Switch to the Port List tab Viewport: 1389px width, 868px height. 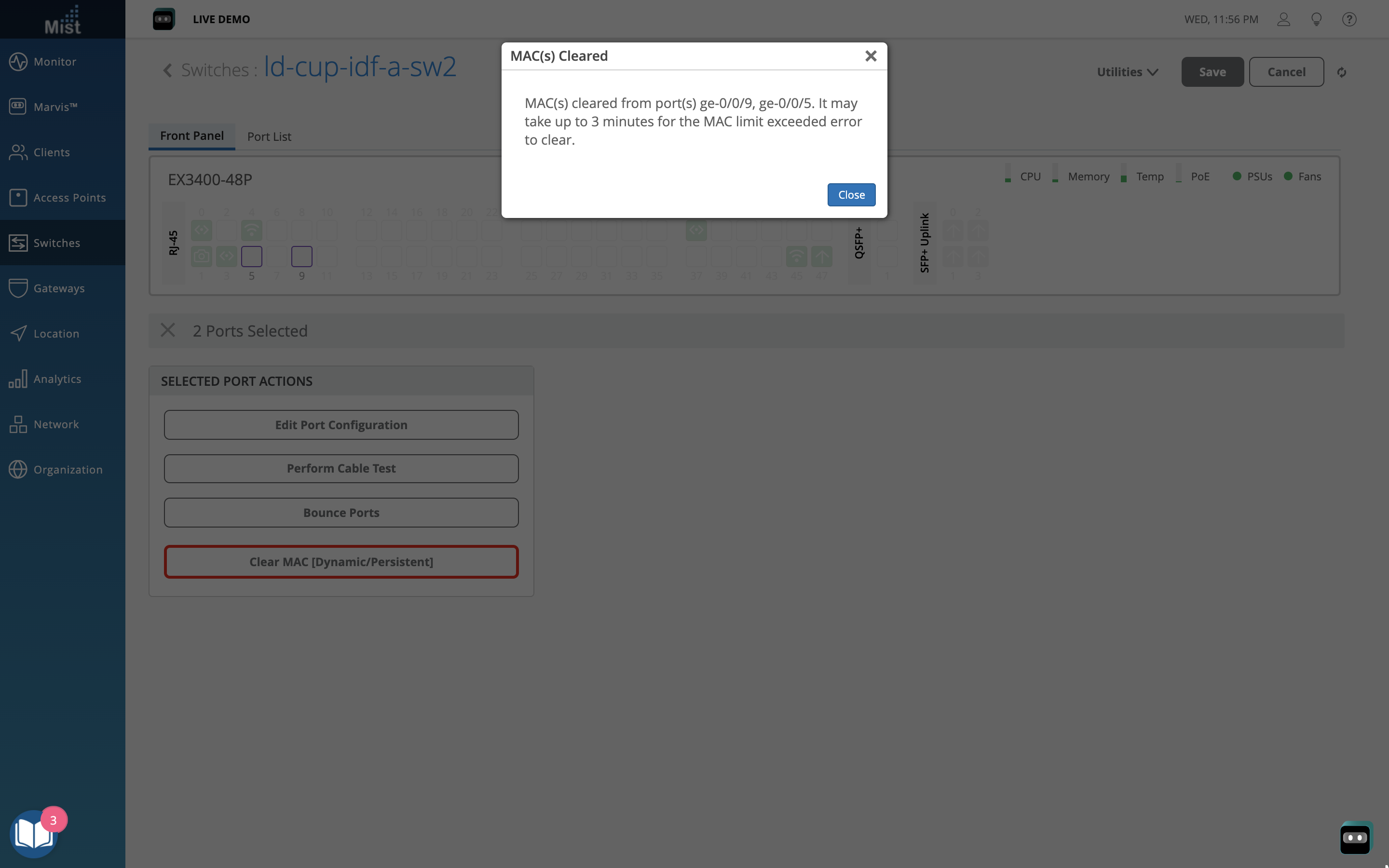(269, 136)
